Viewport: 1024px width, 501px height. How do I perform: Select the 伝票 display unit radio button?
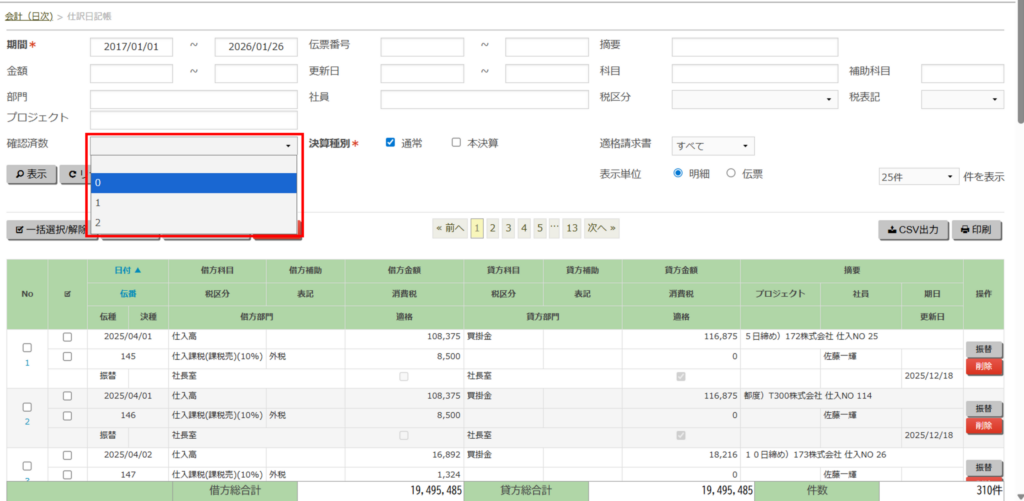pyautogui.click(x=731, y=173)
